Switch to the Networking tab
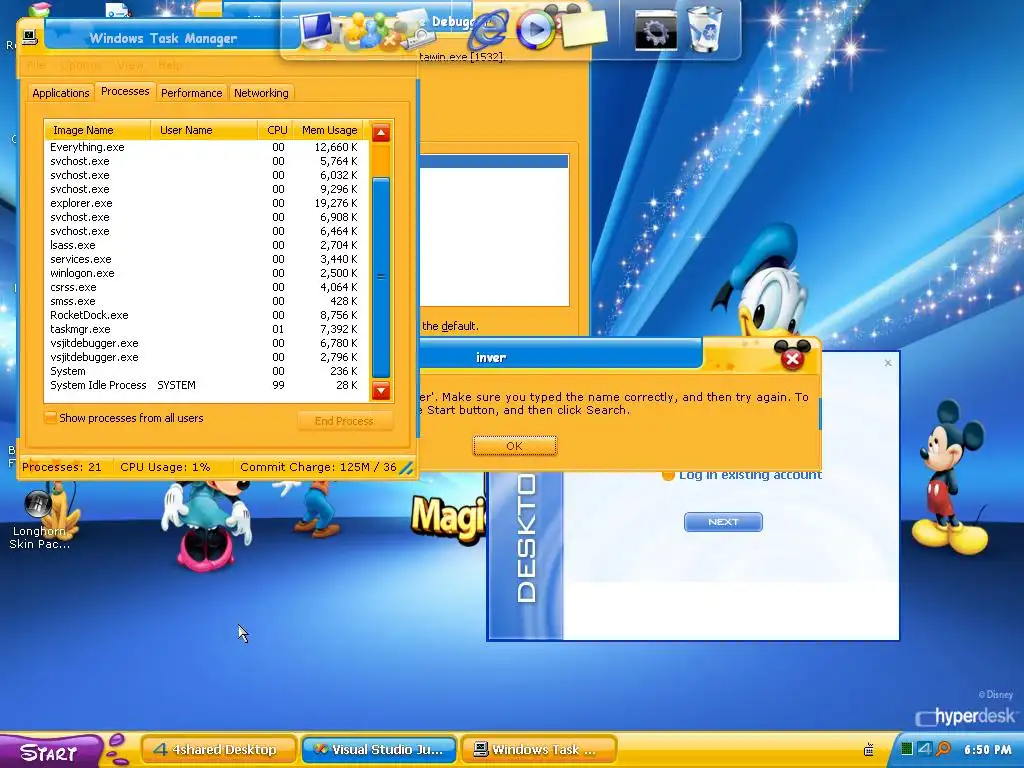Screen dimensions: 1024x768 (x=261, y=93)
